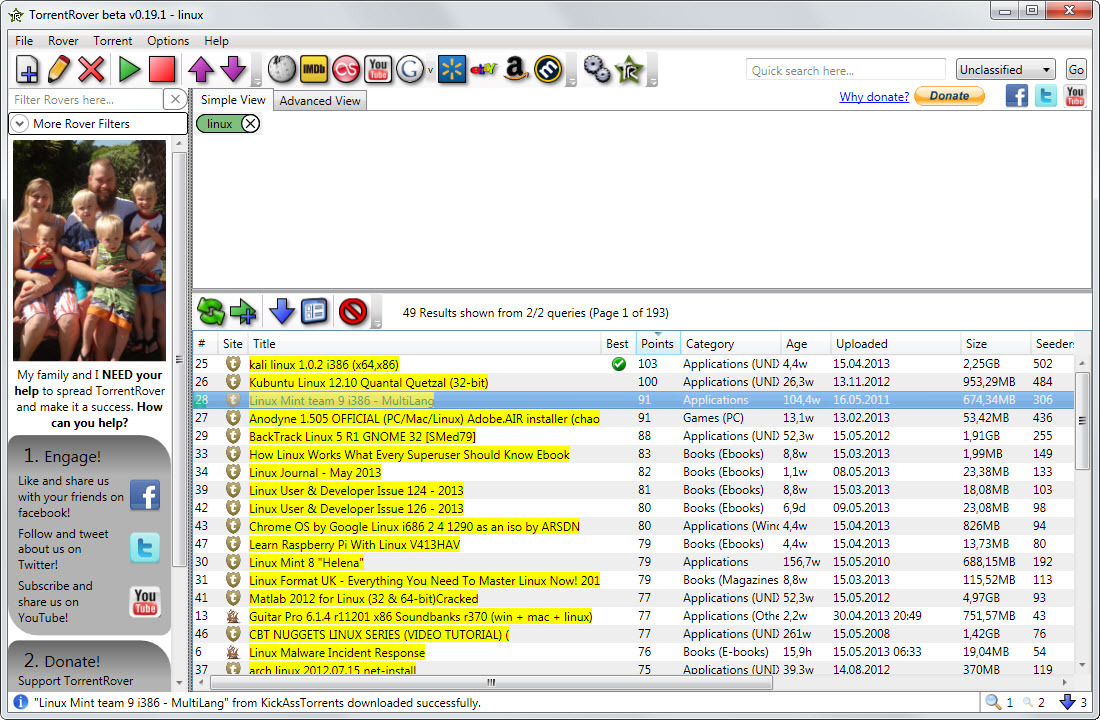Image resolution: width=1100 pixels, height=720 pixels.
Task: Select Linux Journal - May 2013 row
Action: 633,472
